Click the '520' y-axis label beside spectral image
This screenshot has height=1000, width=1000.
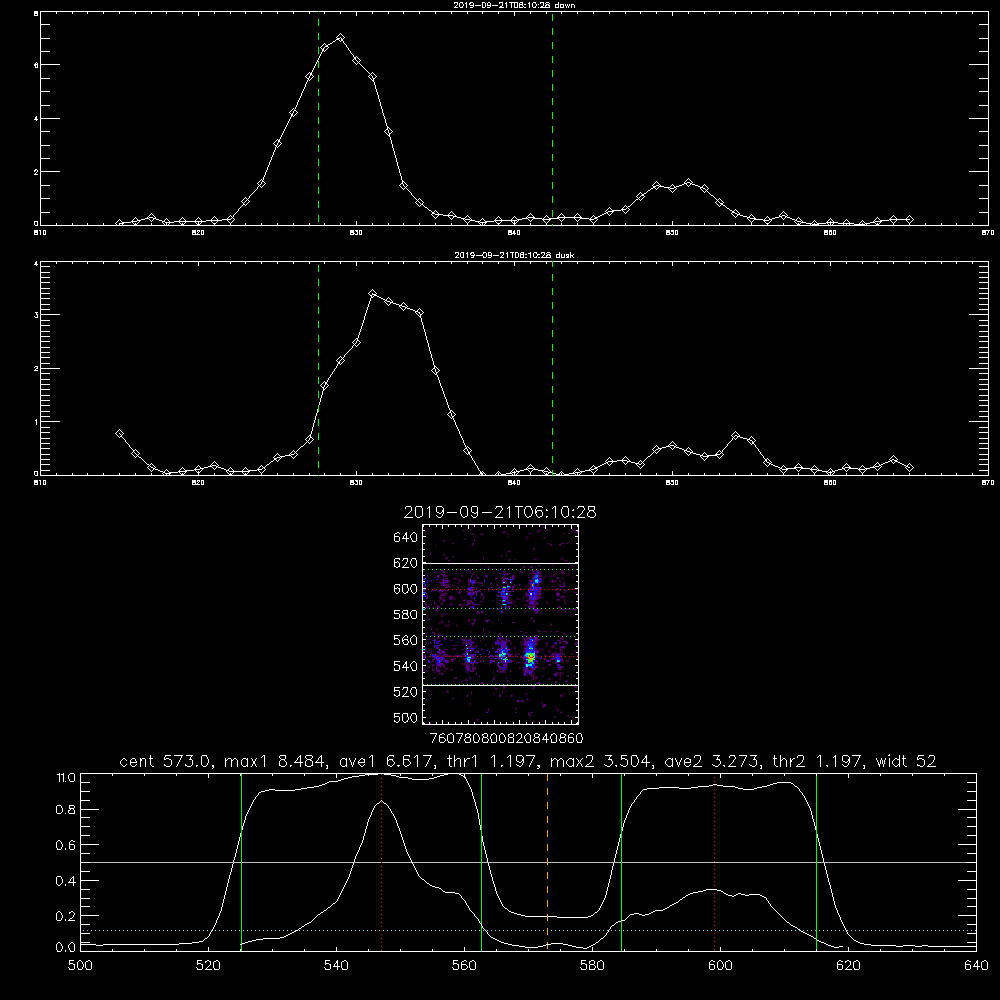point(406,692)
